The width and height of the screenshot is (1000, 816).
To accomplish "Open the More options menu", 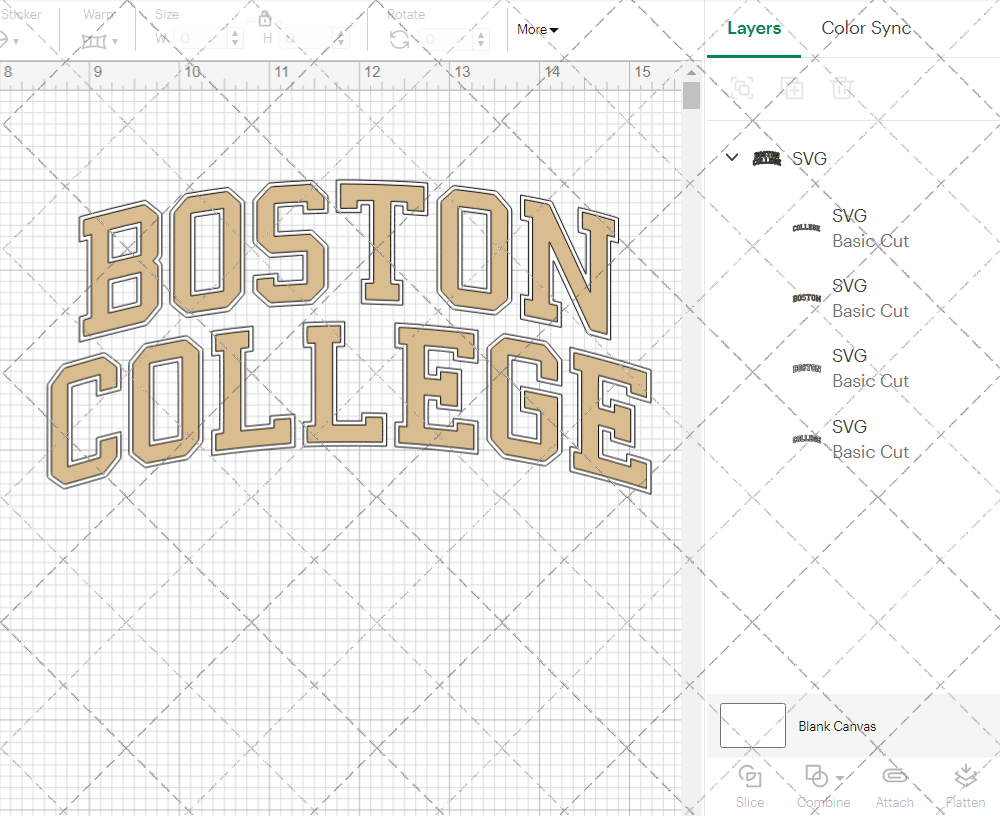I will click(537, 30).
